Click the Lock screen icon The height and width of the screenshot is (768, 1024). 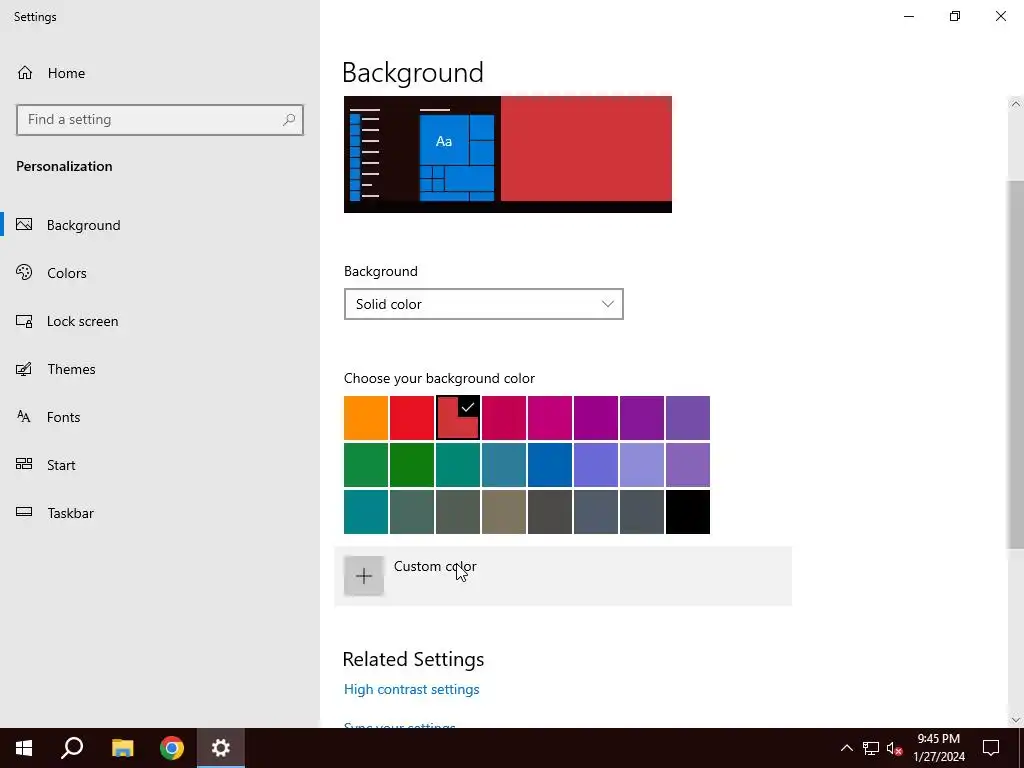pos(24,321)
